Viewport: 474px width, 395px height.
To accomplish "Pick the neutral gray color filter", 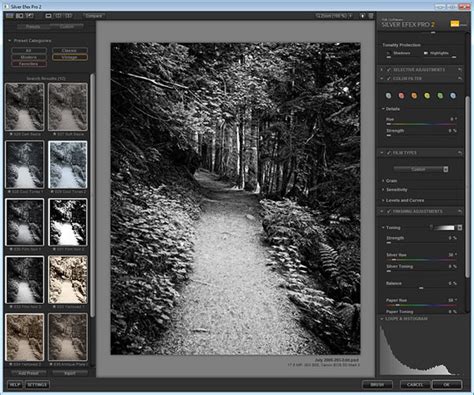I will (388, 96).
